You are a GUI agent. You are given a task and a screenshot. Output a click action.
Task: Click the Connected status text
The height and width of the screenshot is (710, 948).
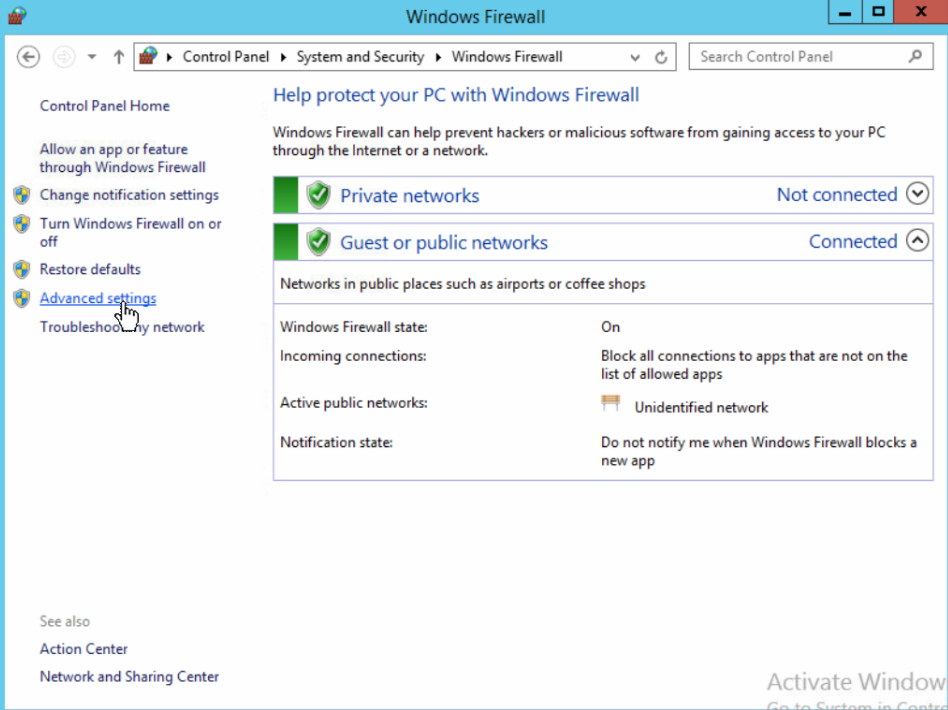tap(853, 241)
